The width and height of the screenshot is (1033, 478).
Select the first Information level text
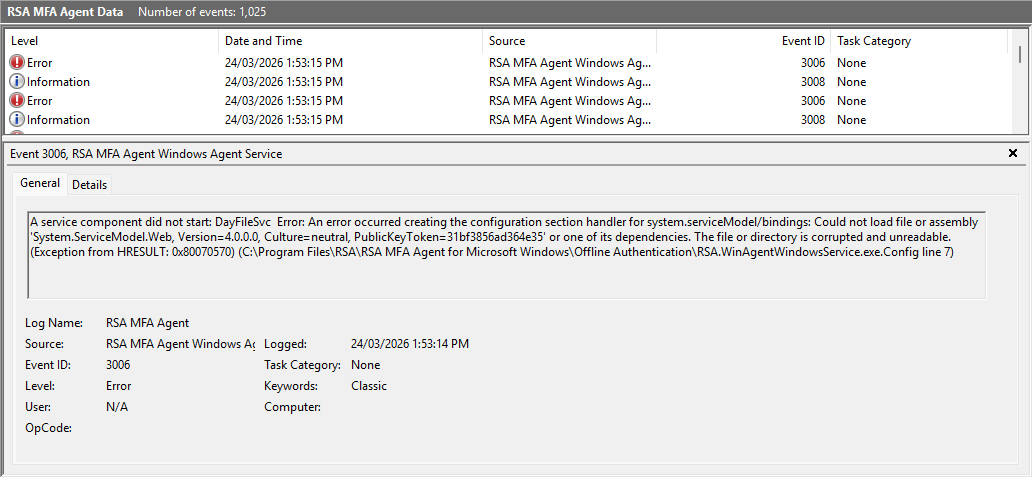tap(59, 82)
